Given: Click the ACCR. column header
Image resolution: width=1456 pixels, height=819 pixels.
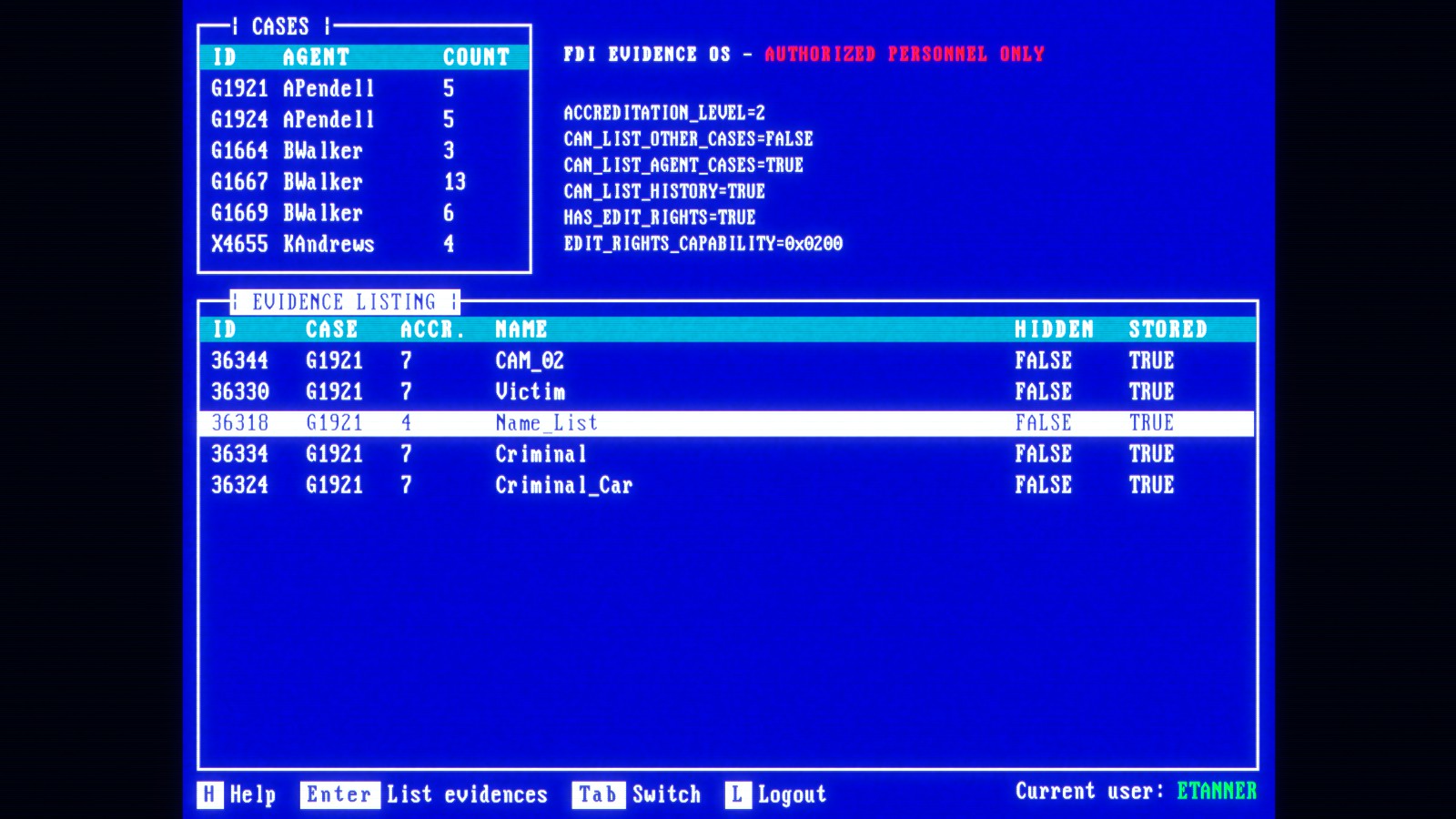Looking at the screenshot, I should (433, 329).
